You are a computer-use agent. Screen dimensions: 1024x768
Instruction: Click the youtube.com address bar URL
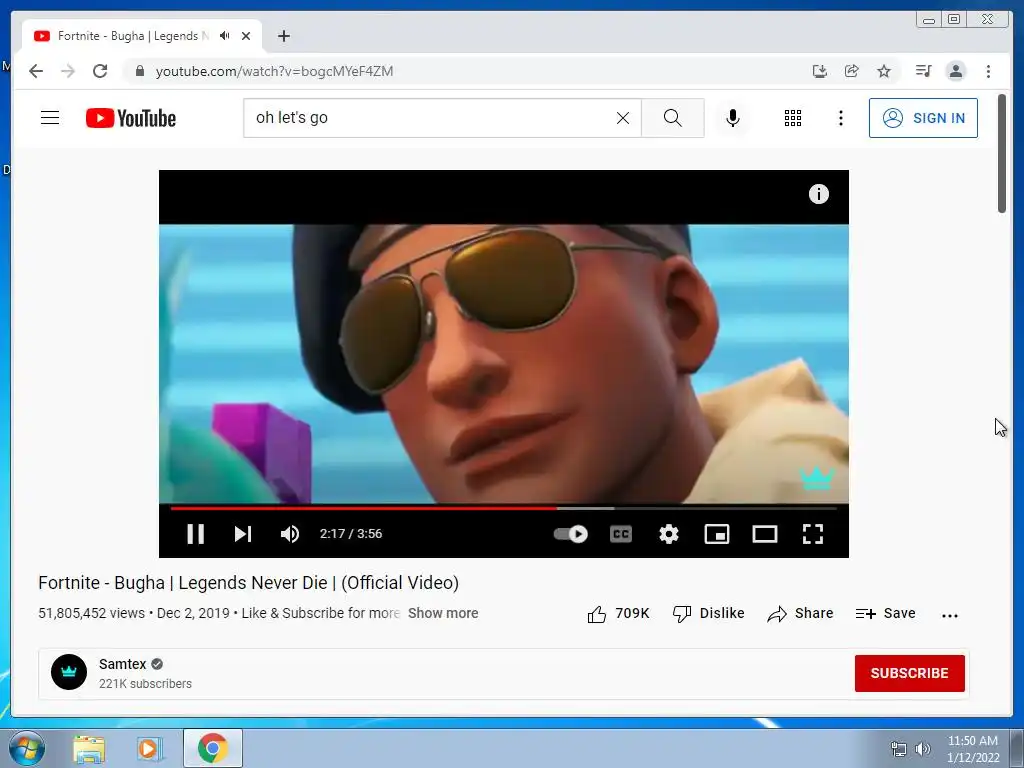tap(274, 71)
